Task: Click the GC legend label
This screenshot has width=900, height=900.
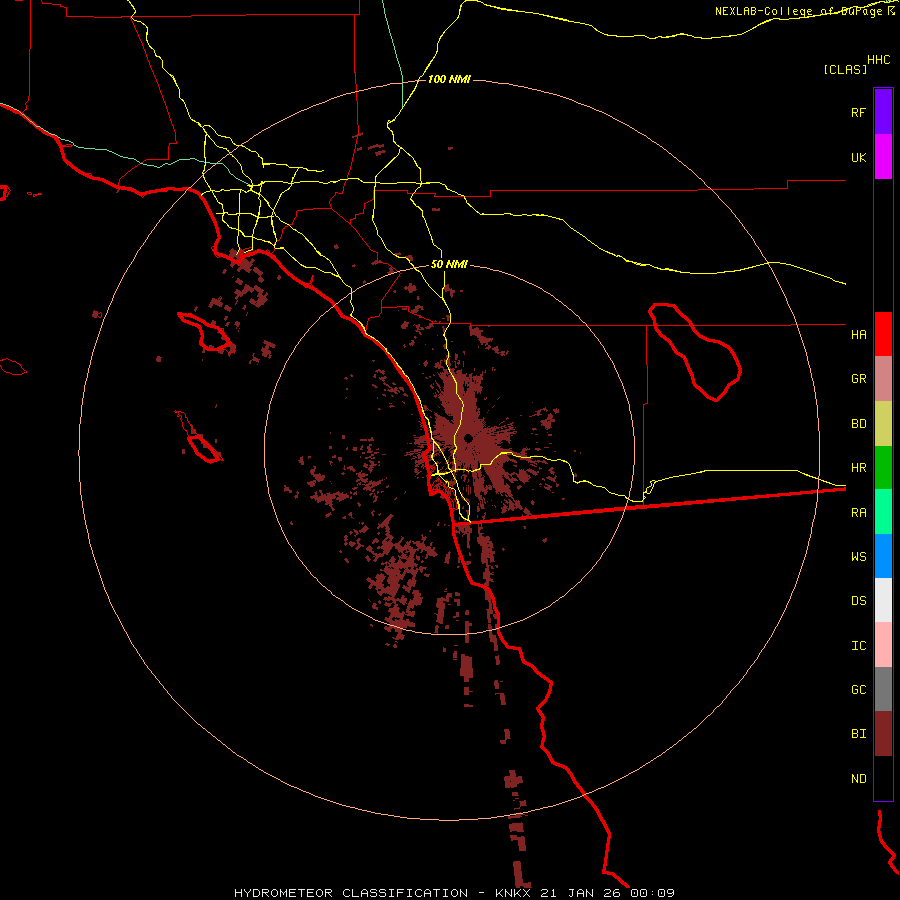Action: pos(858,689)
